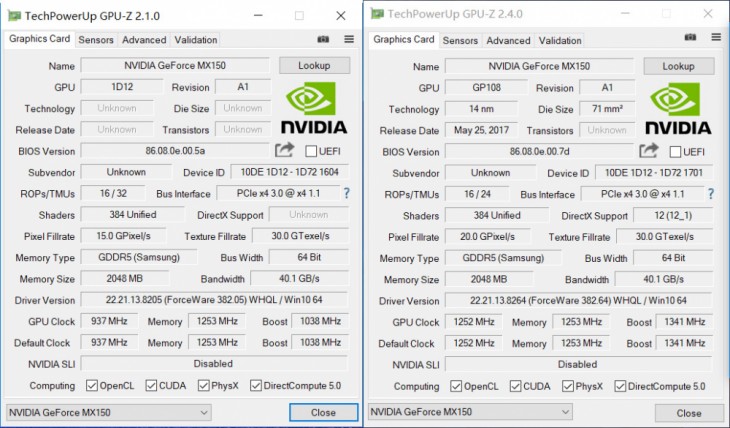The width and height of the screenshot is (730, 428).
Task: Click the NVIDIA logo in GPU-Z 2.4.0
Action: pos(678,109)
